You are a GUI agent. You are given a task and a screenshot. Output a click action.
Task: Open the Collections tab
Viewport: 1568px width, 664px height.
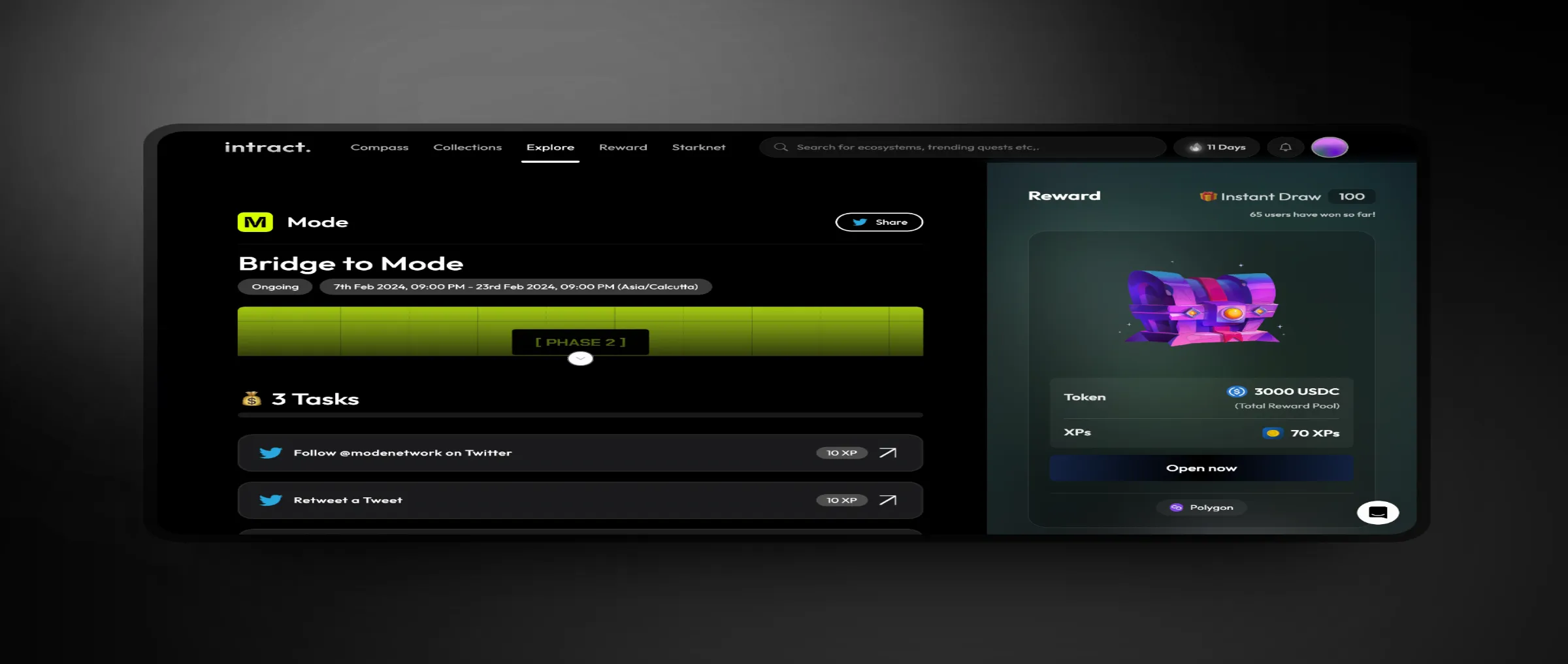[468, 147]
